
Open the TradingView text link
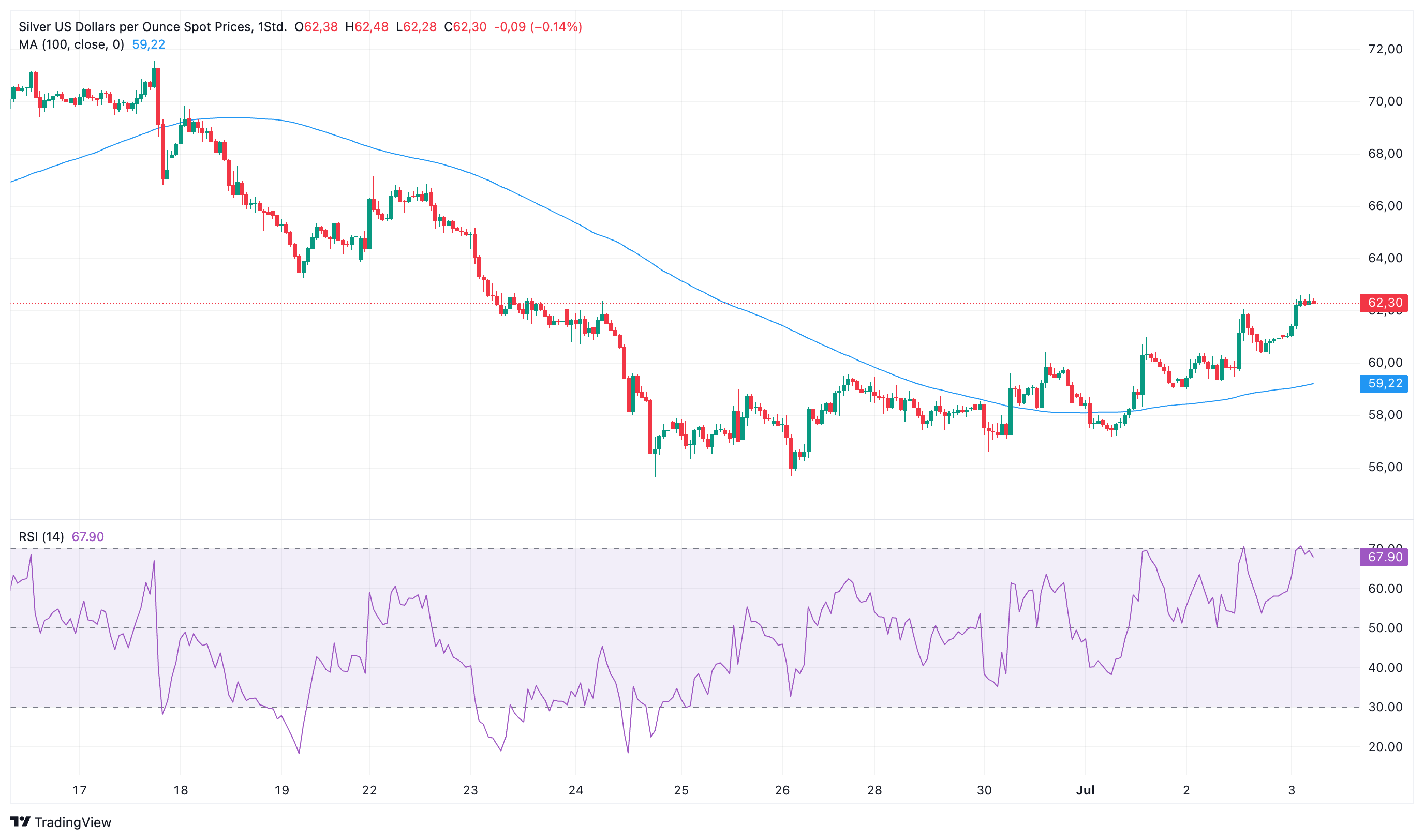pos(72,822)
